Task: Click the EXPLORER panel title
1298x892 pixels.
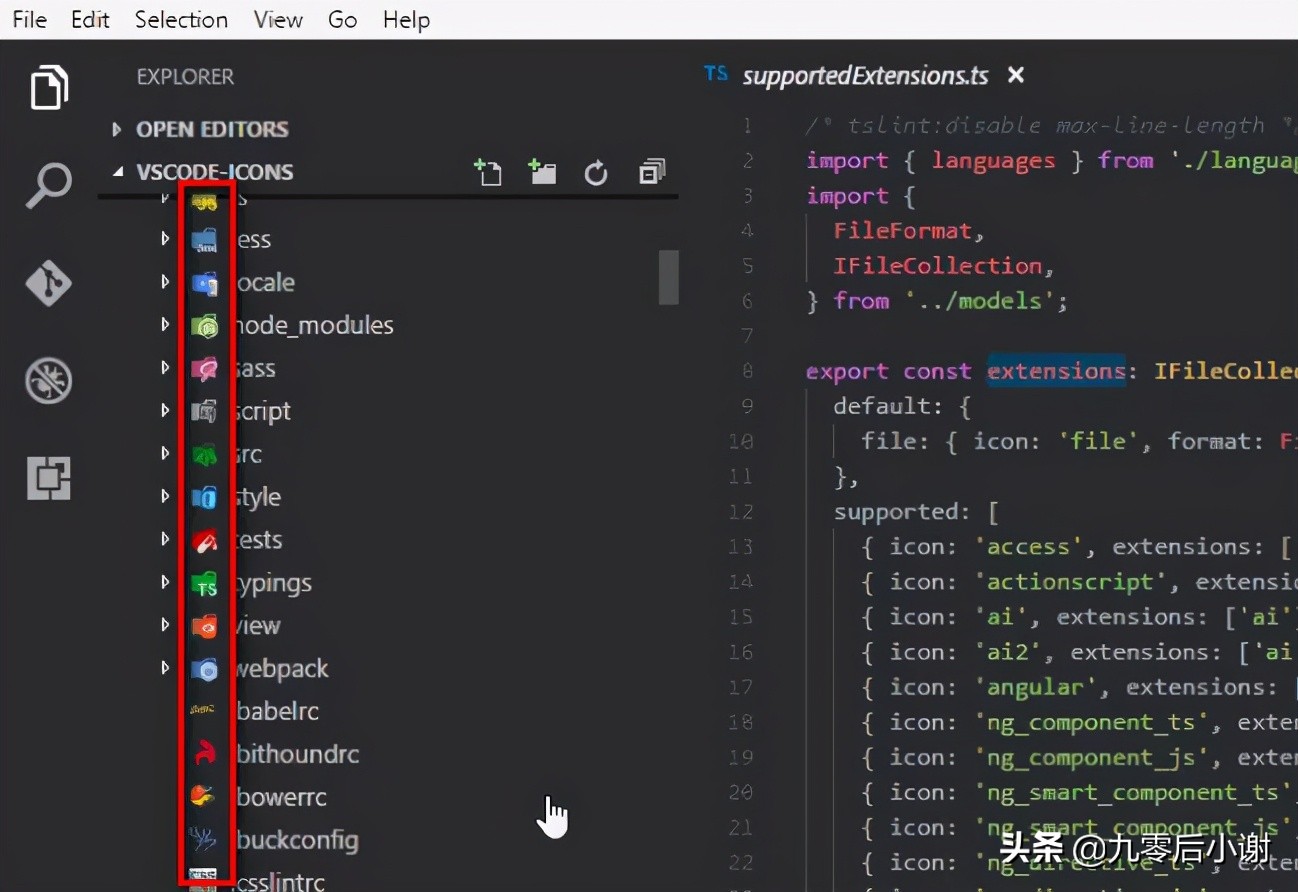Action: click(185, 77)
